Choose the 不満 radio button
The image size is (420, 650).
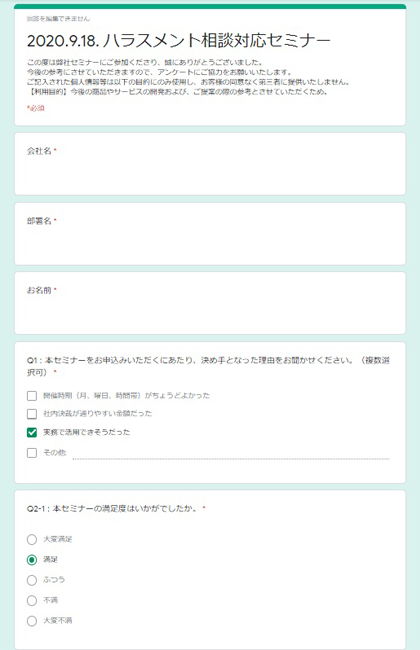pos(32,600)
